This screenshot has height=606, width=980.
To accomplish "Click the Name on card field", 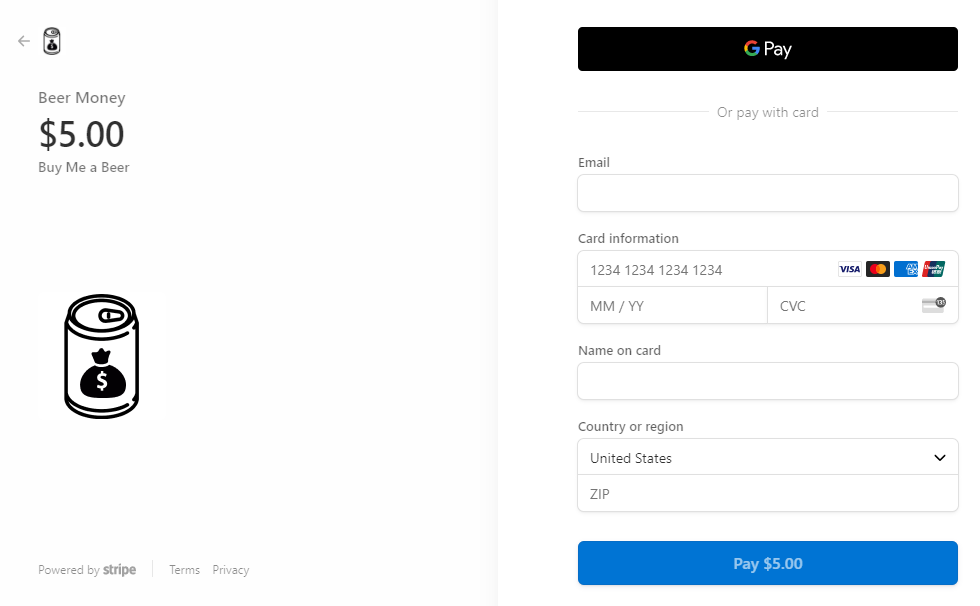I will [x=767, y=381].
